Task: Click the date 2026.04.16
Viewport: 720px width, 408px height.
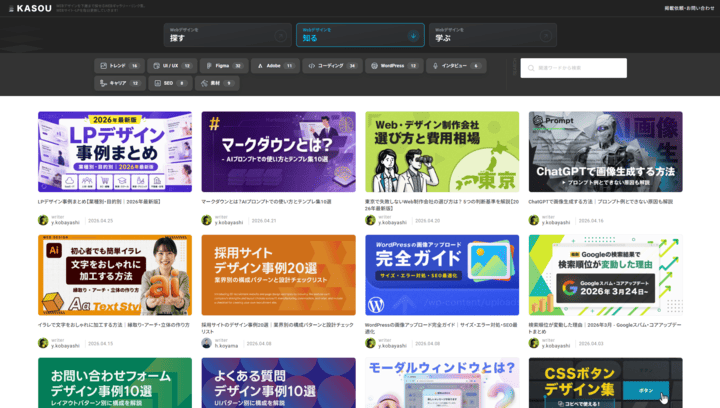Action: pos(591,221)
